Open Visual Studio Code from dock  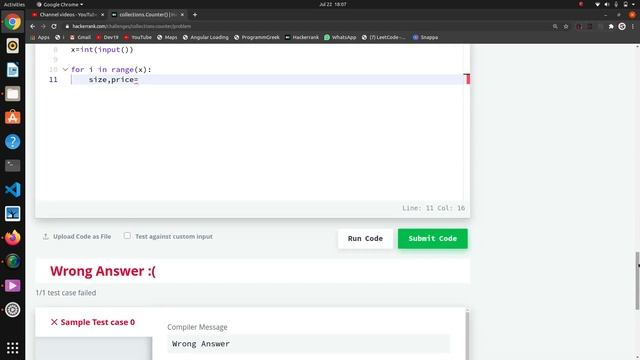click(x=12, y=190)
